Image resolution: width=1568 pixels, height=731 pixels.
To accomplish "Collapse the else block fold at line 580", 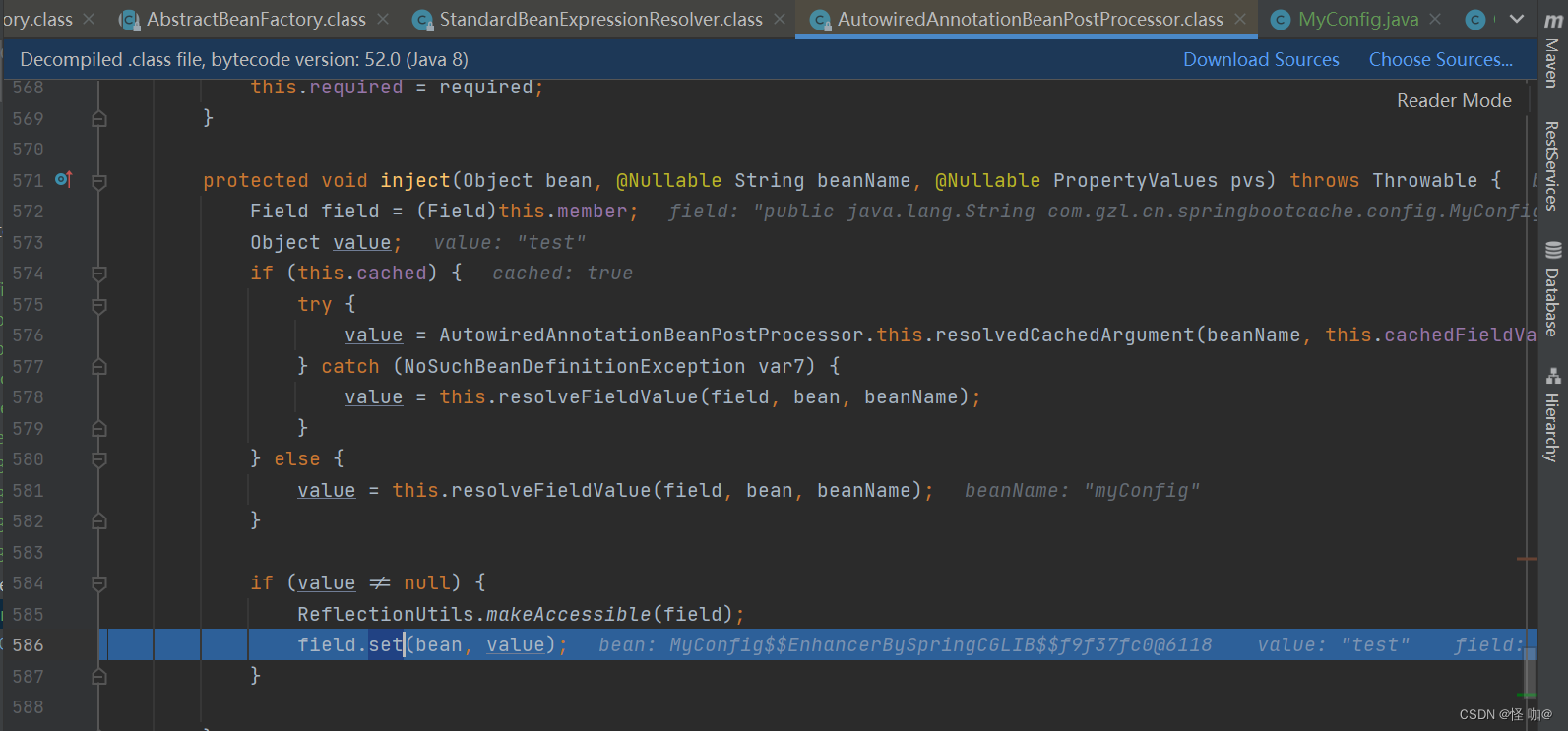I will (x=99, y=459).
